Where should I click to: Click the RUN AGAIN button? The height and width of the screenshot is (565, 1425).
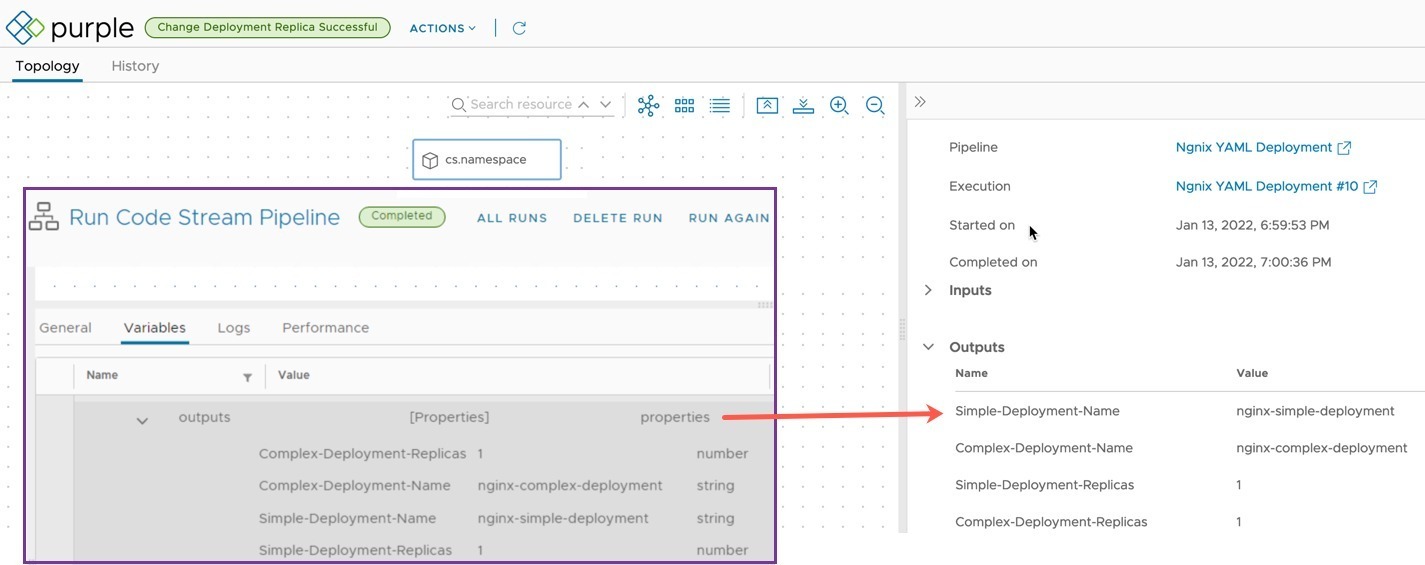[729, 218]
